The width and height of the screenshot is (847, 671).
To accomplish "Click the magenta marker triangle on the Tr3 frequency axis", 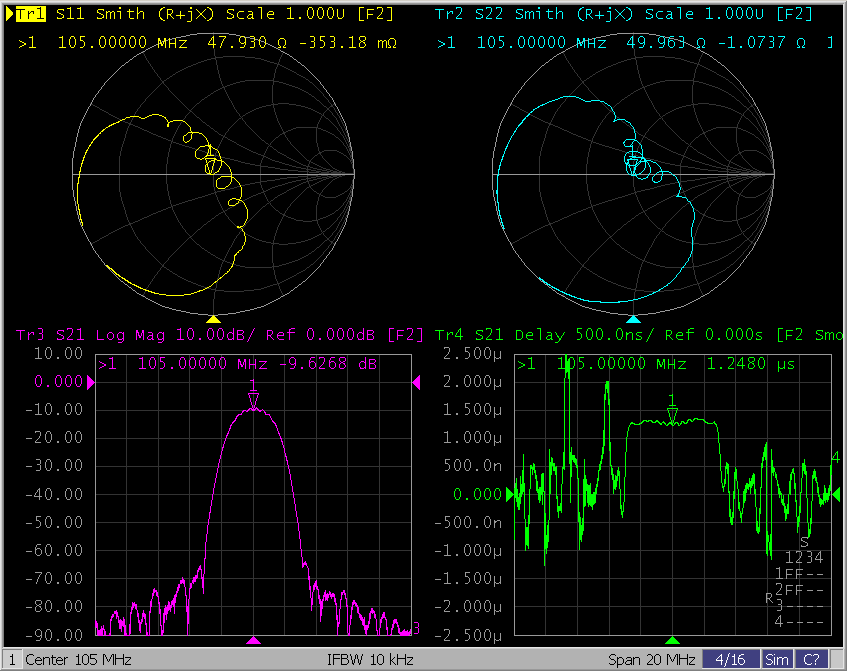I will (x=254, y=640).
